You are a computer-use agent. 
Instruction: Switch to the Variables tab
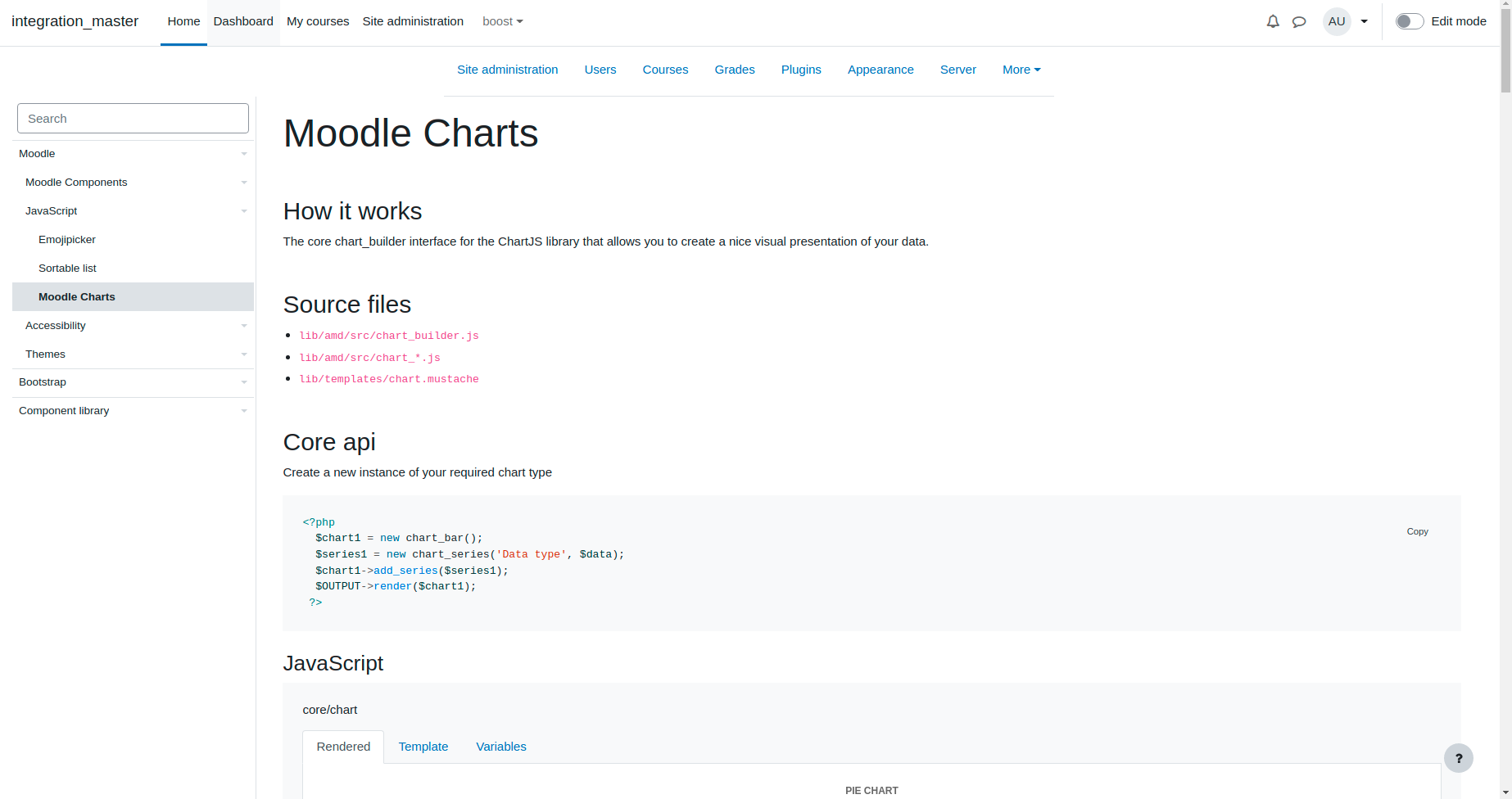501,747
